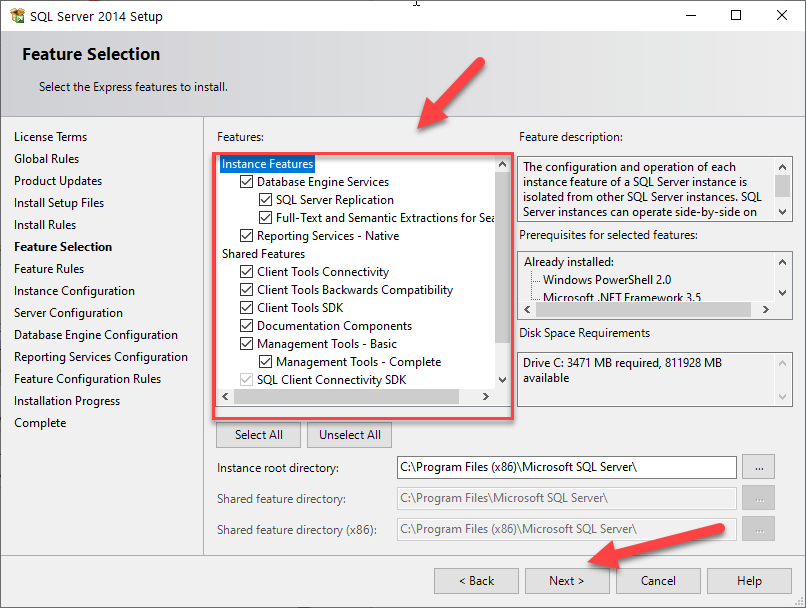806x608 pixels.
Task: Uncheck Client Tools SDK
Action: [246, 307]
